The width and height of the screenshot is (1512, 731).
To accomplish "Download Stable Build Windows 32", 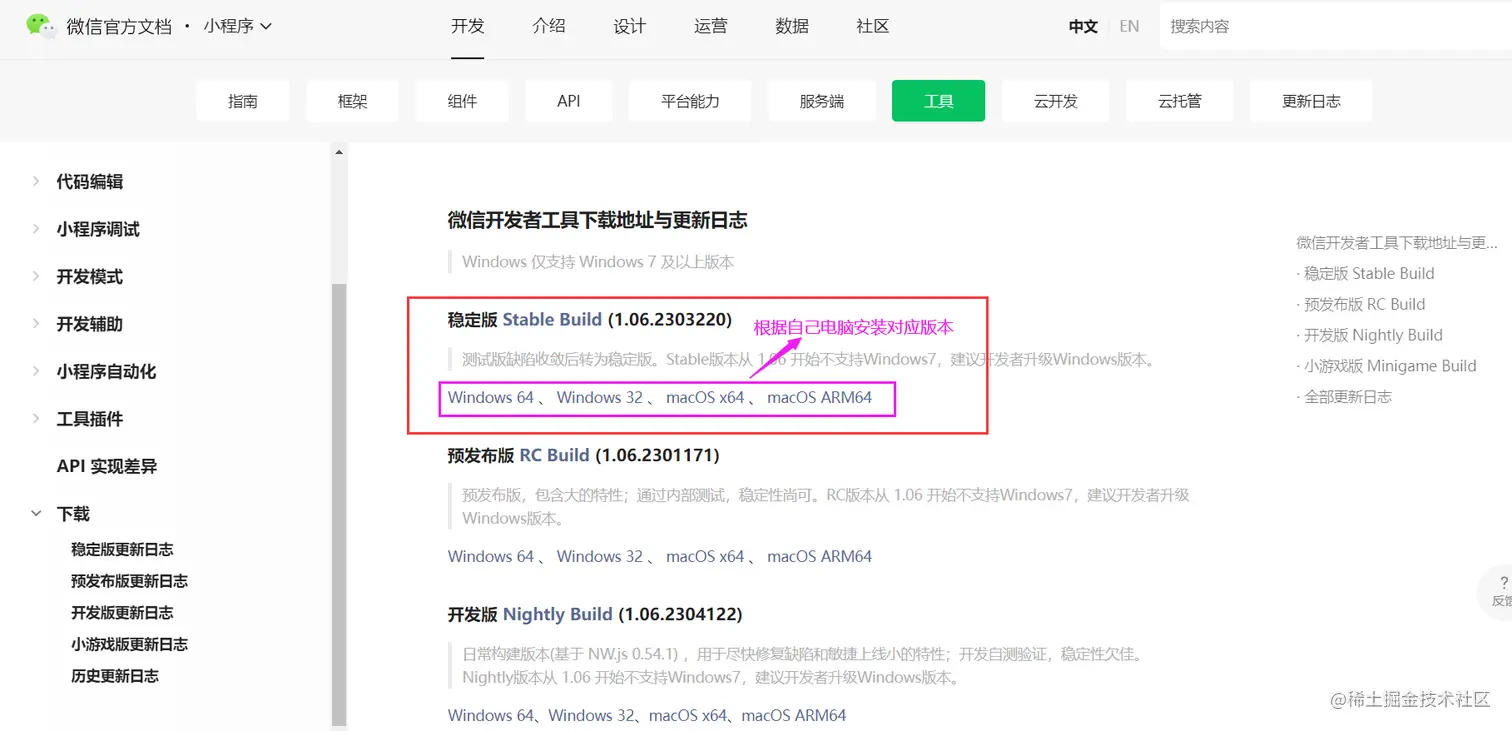I will [600, 397].
